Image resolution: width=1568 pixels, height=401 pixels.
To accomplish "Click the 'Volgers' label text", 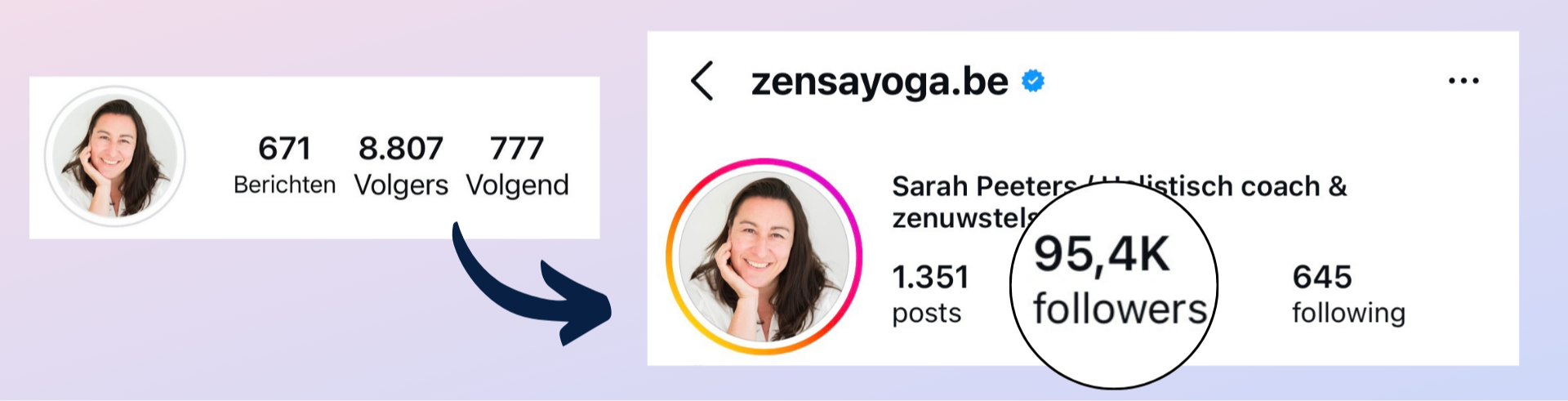I will [x=401, y=185].
